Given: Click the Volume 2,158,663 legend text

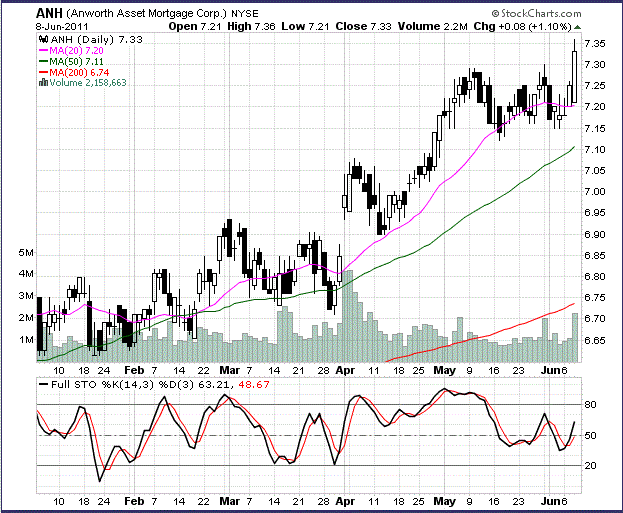Looking at the screenshot, I should (82, 82).
